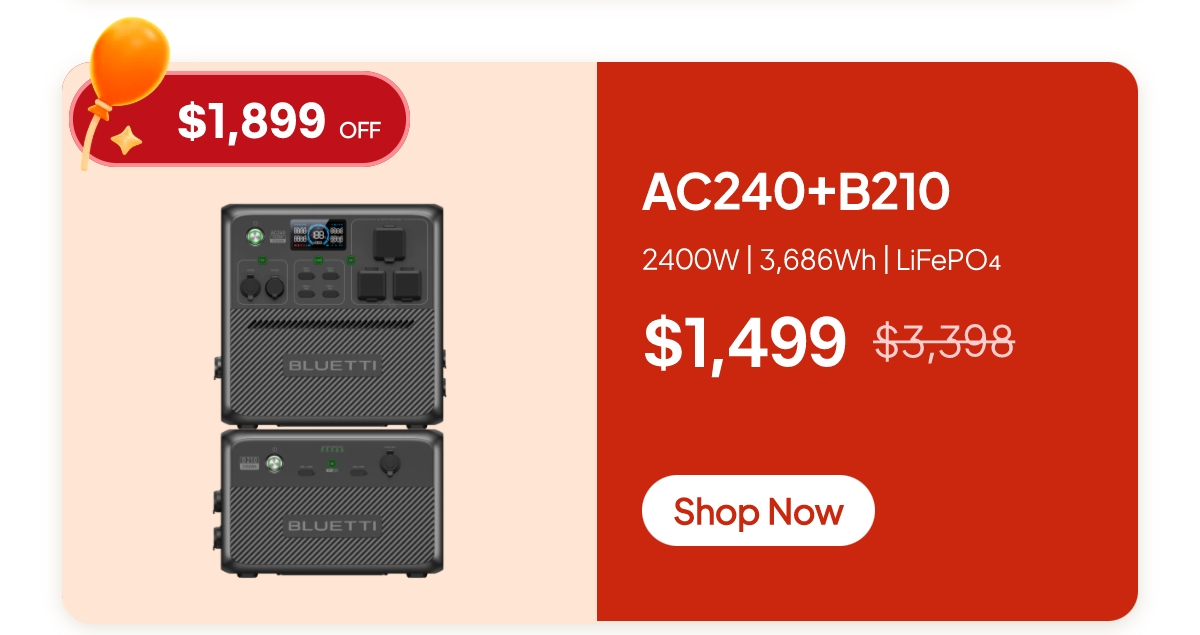This screenshot has width=1200, height=635.
Task: Click the crossed-out $3,398 original price
Action: click(x=945, y=341)
